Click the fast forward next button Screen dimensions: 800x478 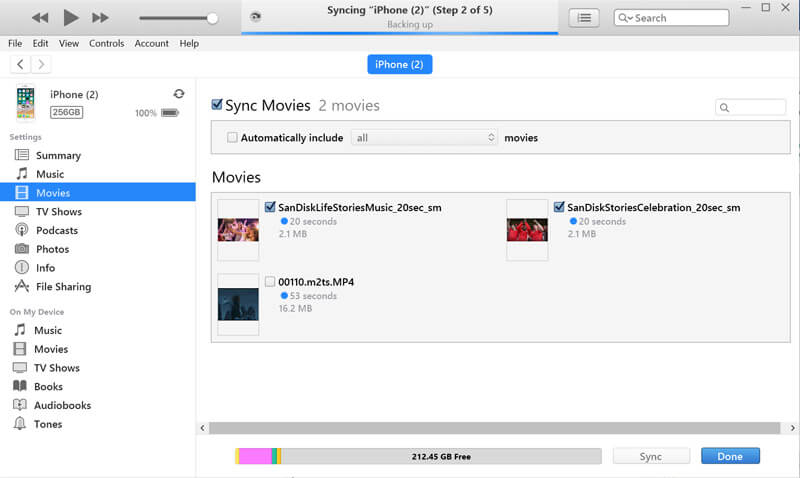100,18
